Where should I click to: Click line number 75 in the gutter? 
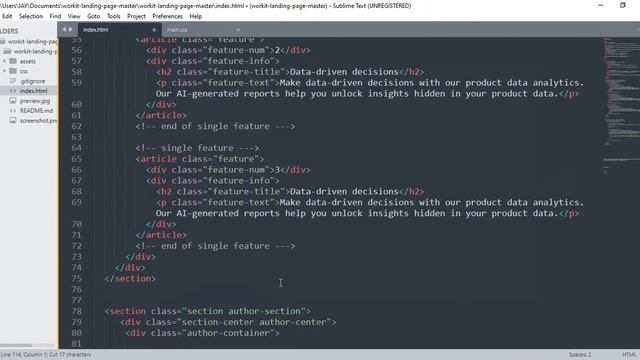click(76, 278)
